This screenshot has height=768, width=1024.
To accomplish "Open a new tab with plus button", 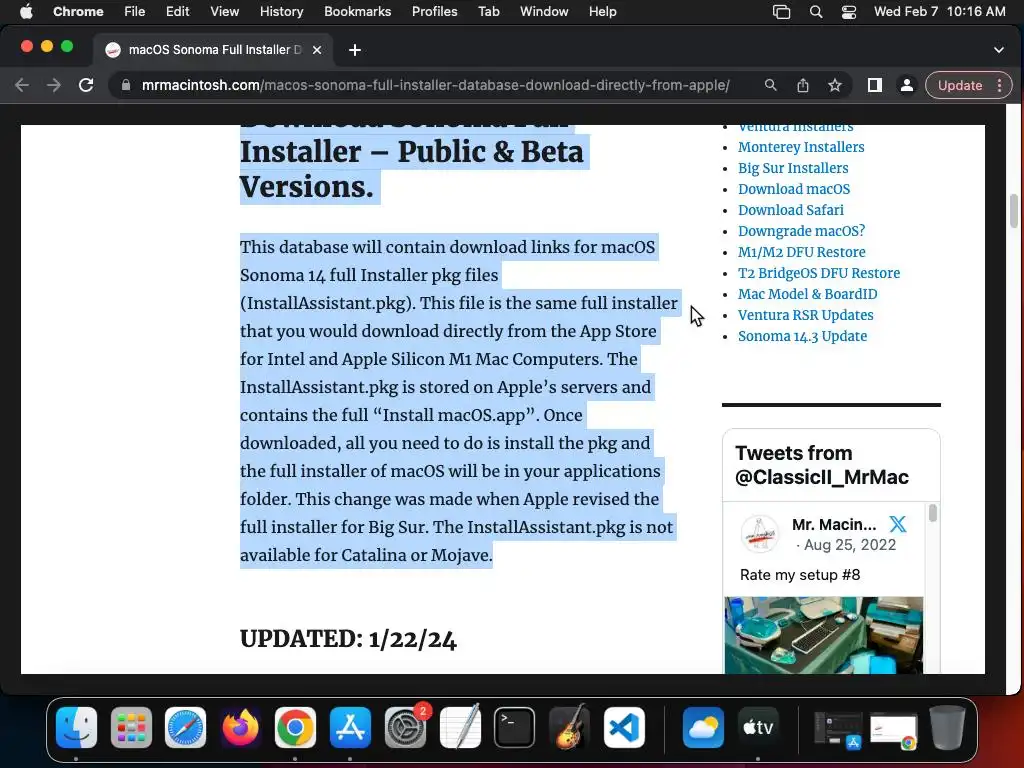I will 355,50.
